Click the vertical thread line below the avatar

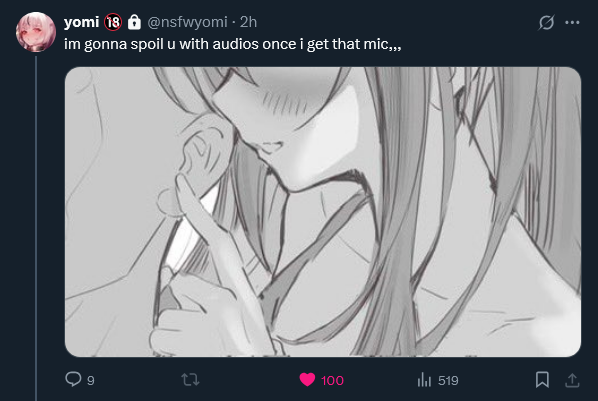tap(36, 228)
